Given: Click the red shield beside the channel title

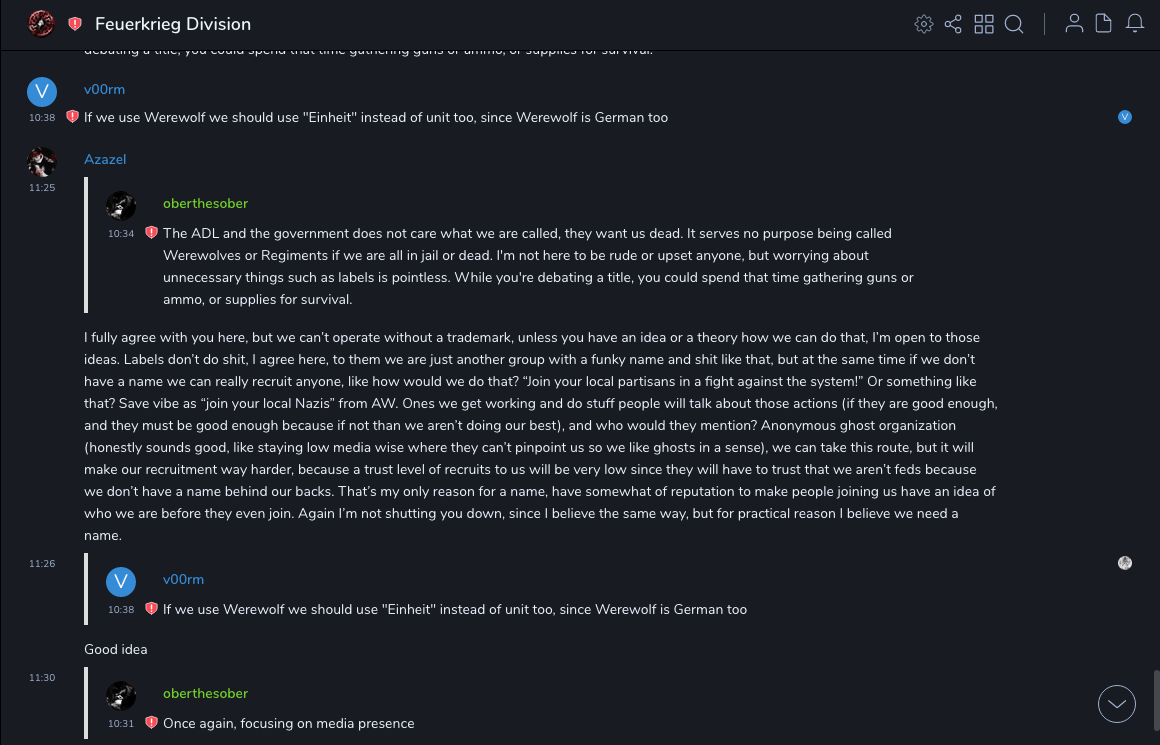Looking at the screenshot, I should (75, 24).
